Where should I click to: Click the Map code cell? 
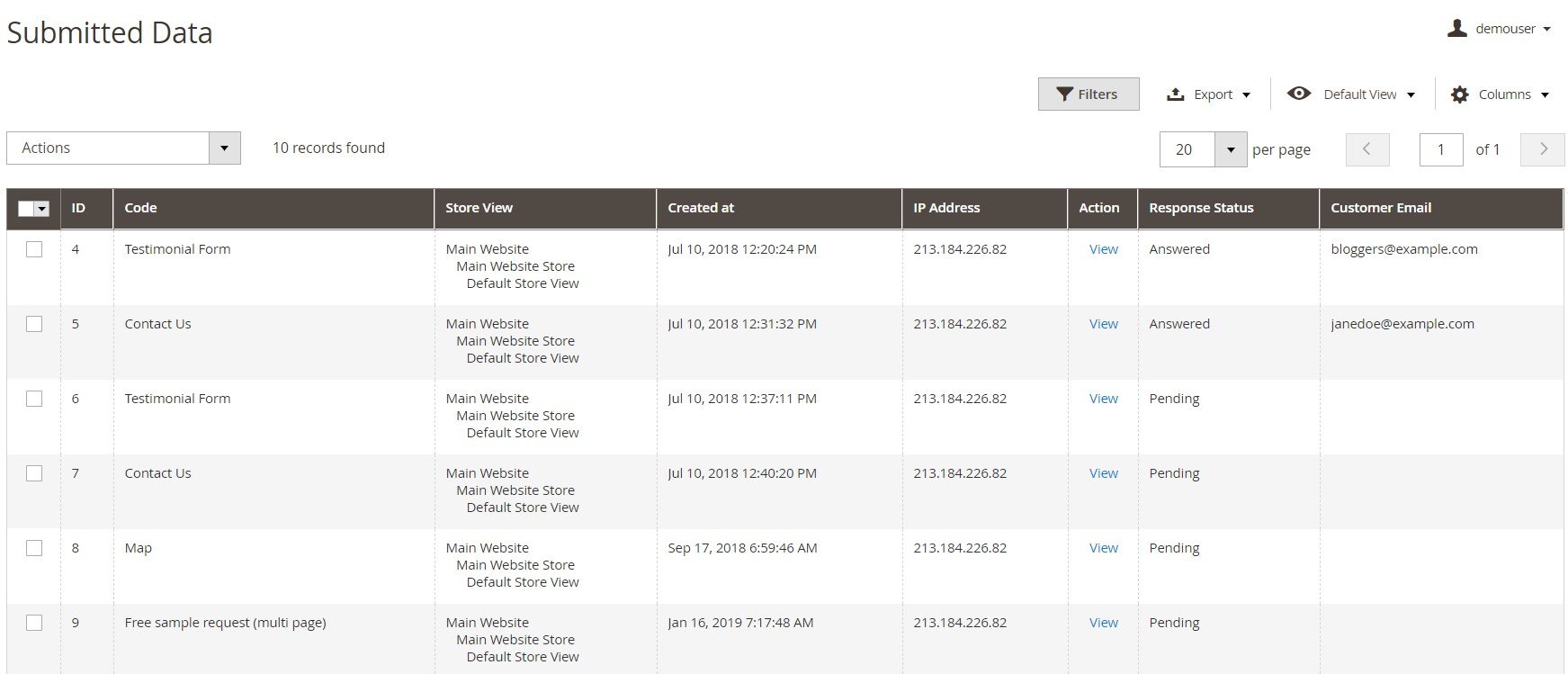pyautogui.click(x=139, y=548)
